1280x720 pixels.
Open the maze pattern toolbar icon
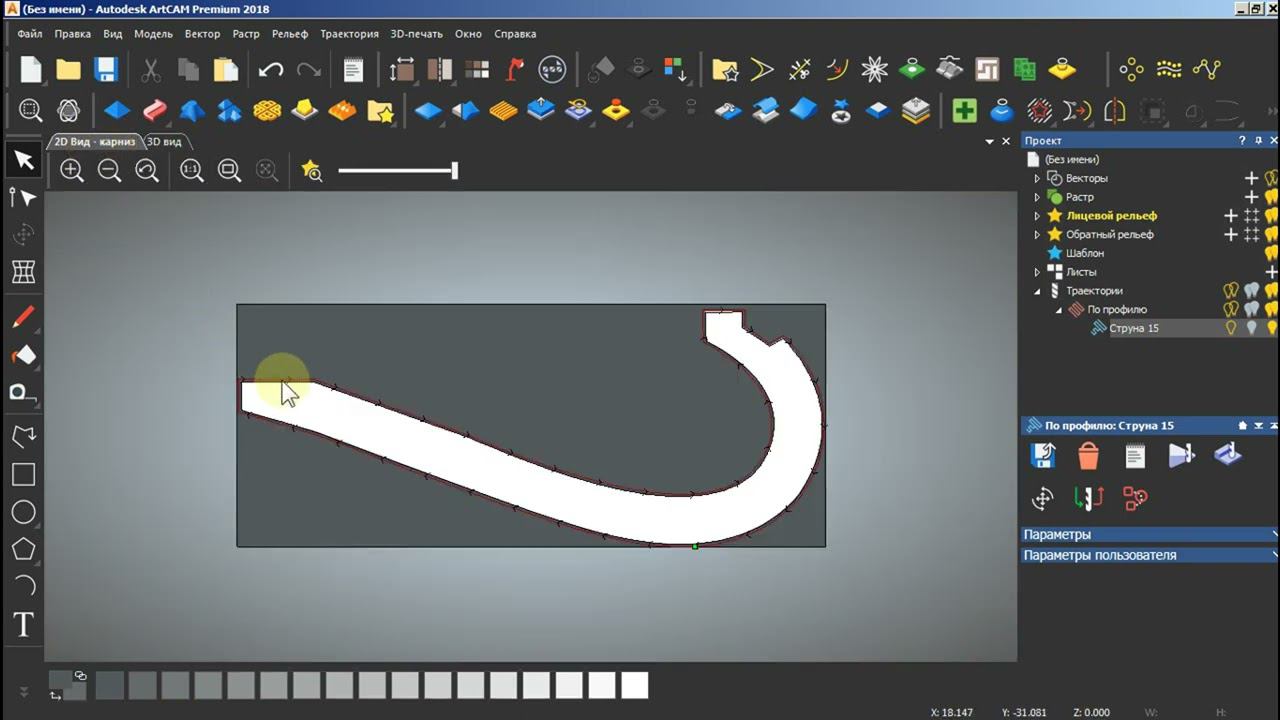987,69
